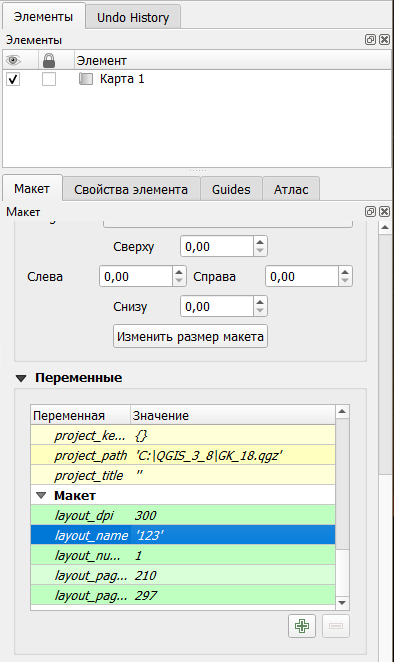
Task: Click the Значение column header
Action: 233,415
